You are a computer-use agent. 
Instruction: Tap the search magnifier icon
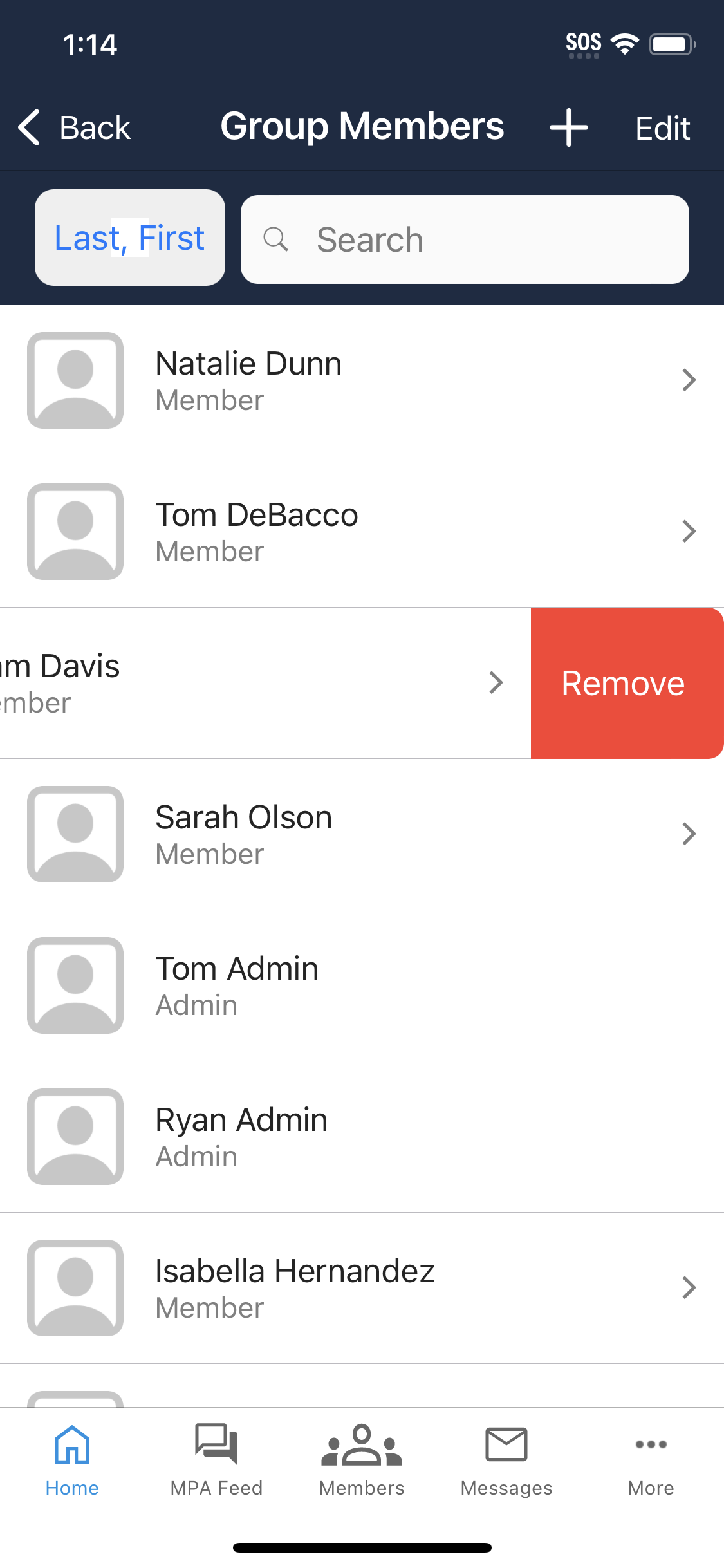[275, 239]
